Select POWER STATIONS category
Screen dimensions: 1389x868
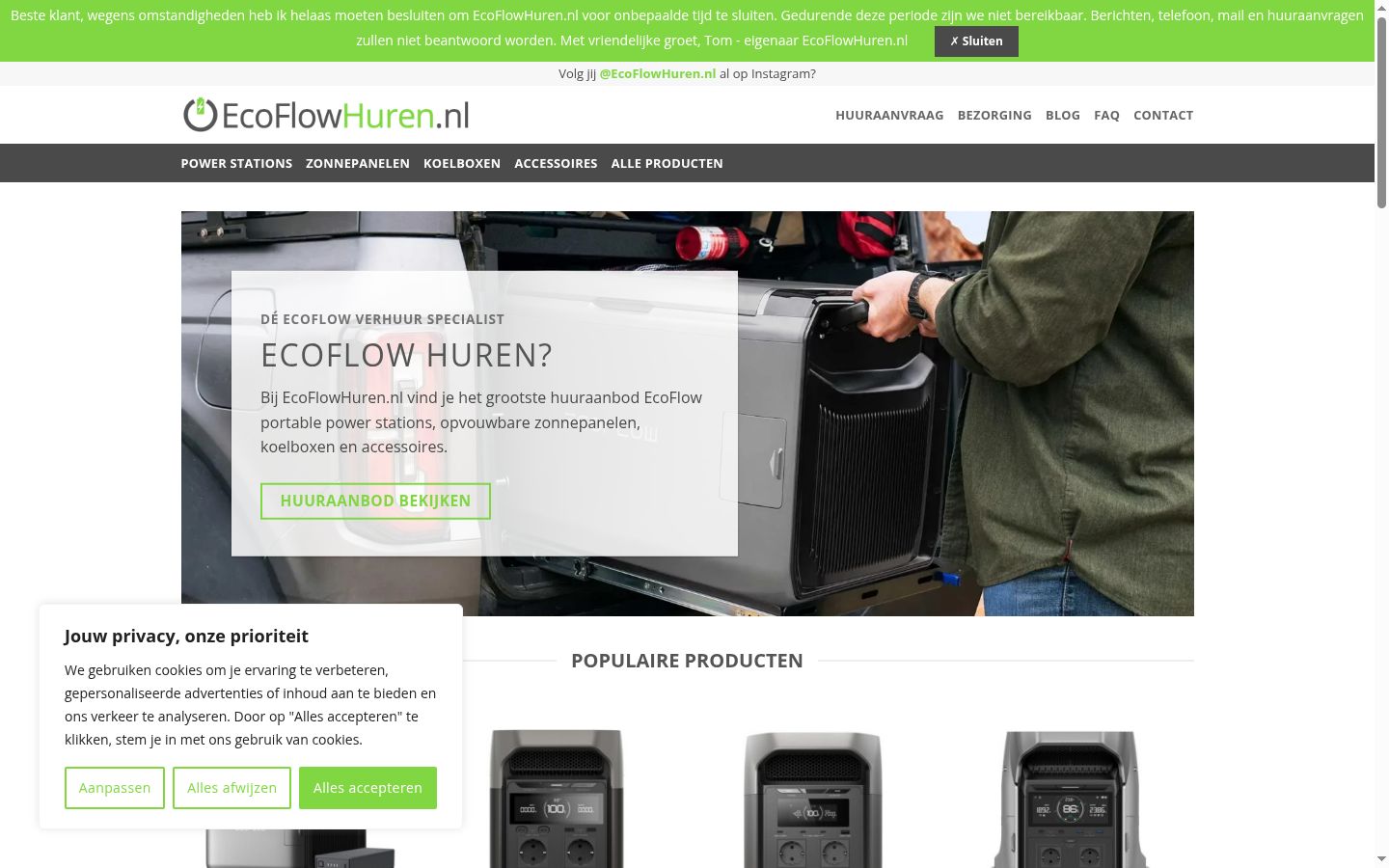(236, 163)
